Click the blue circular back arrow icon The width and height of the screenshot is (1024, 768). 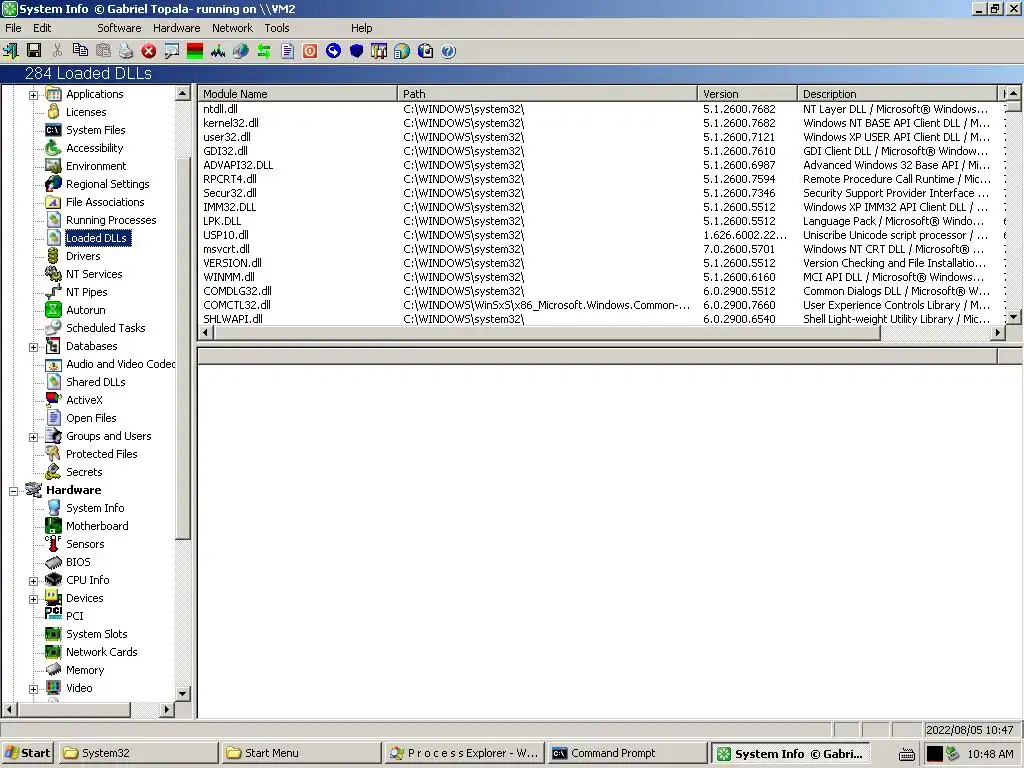pos(333,51)
